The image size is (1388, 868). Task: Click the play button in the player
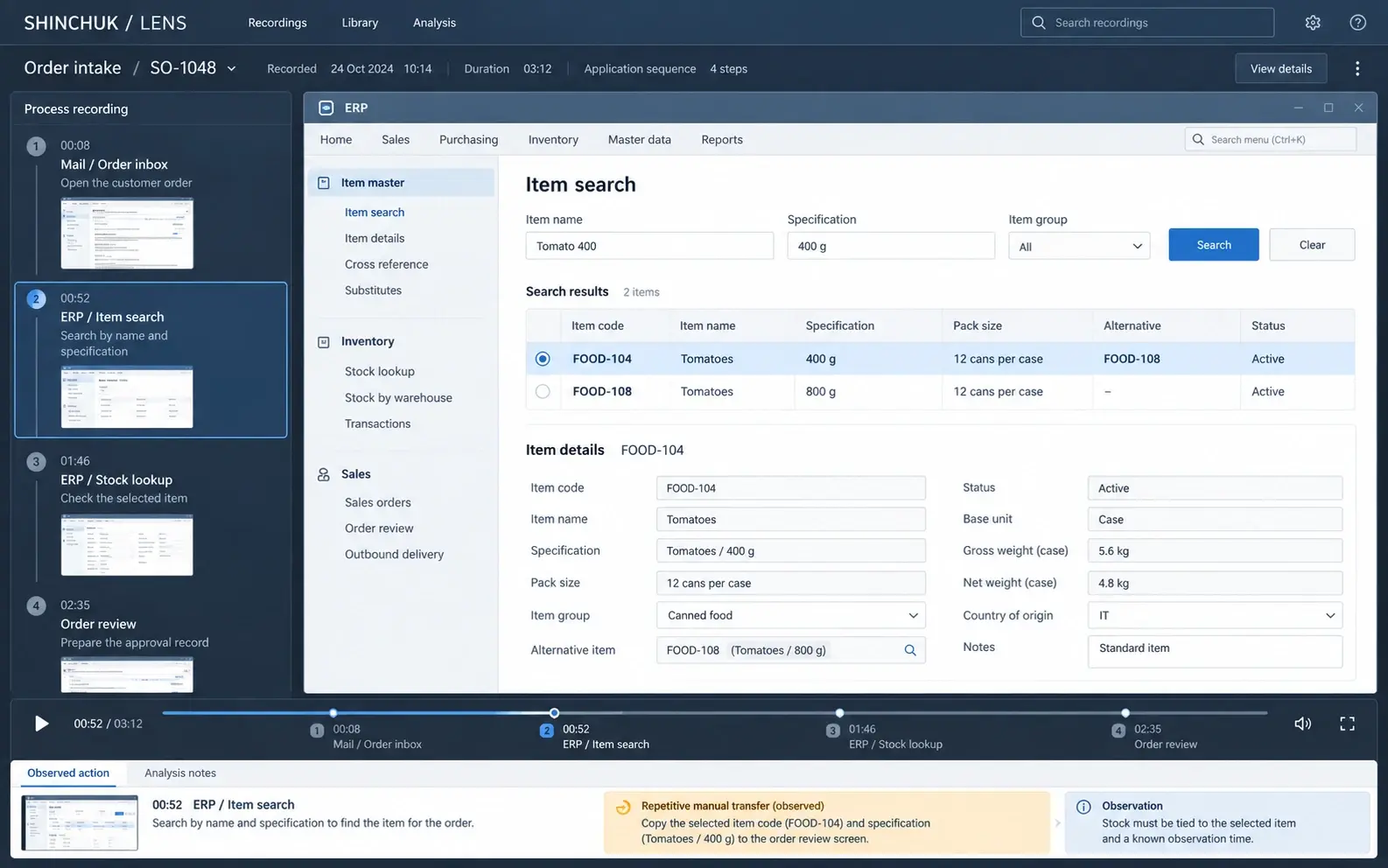41,724
